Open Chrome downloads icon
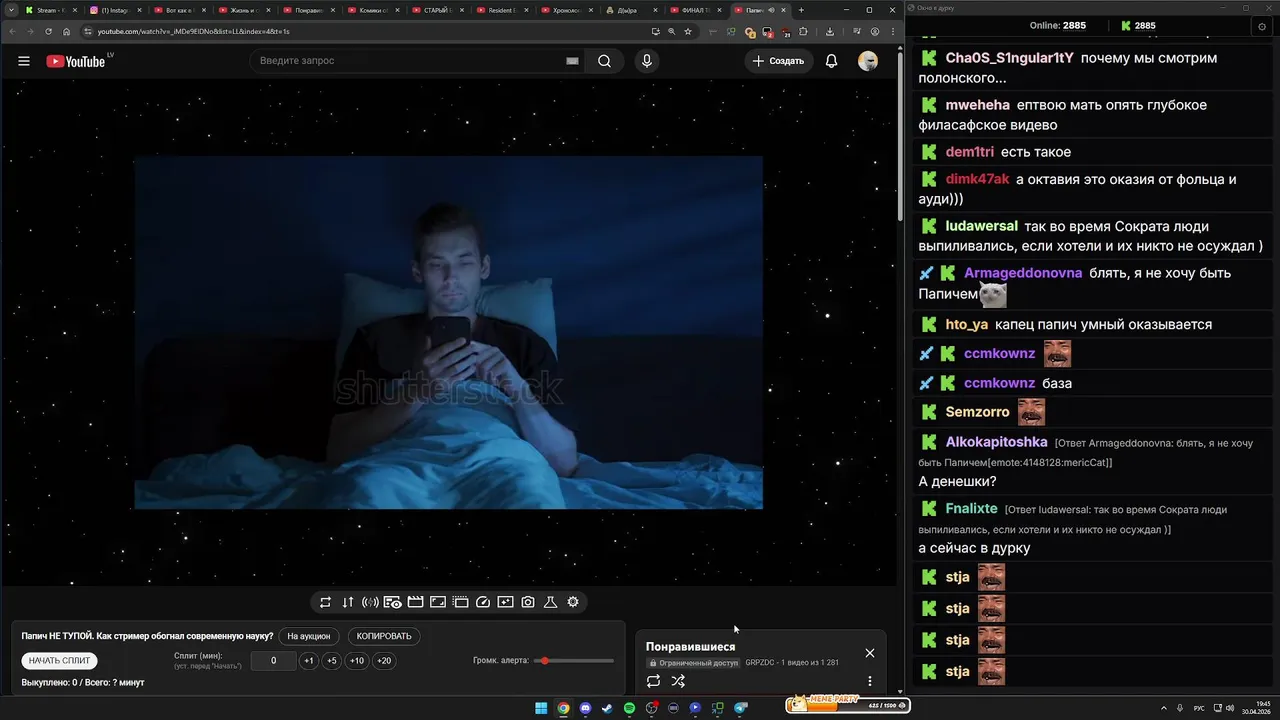 point(830,31)
